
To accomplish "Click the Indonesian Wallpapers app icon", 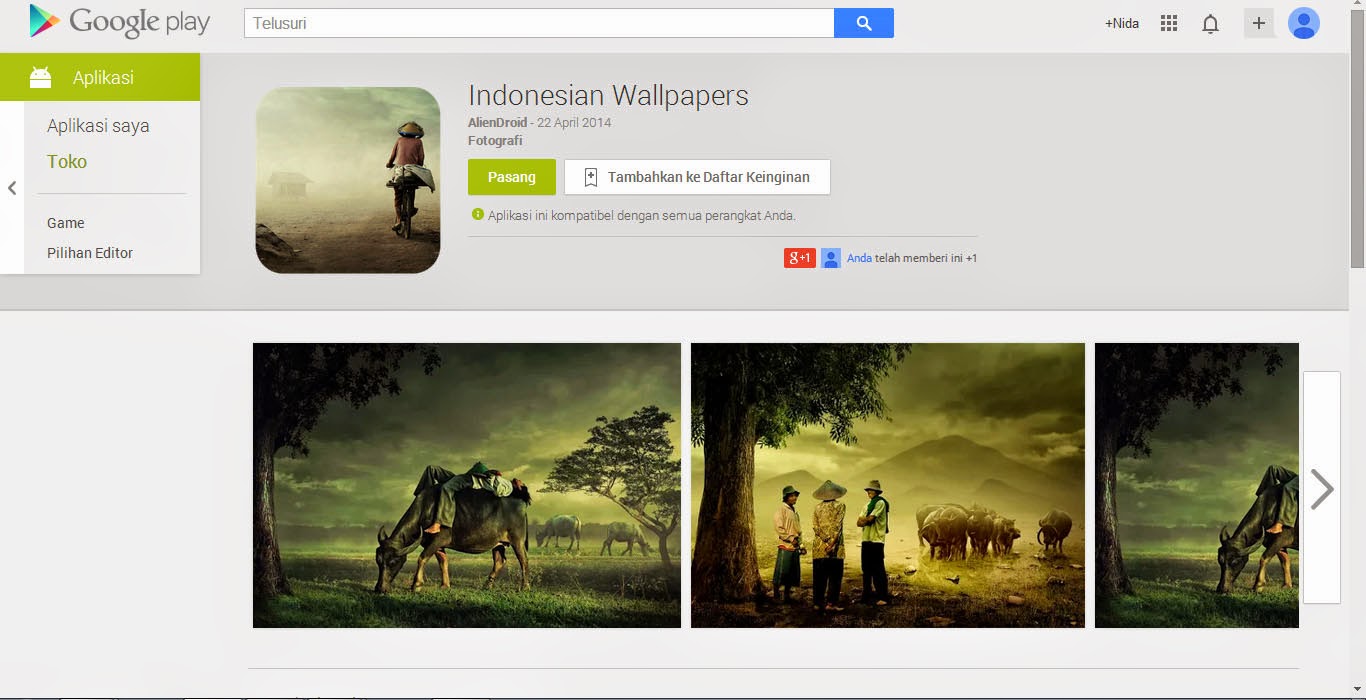I will [348, 180].
